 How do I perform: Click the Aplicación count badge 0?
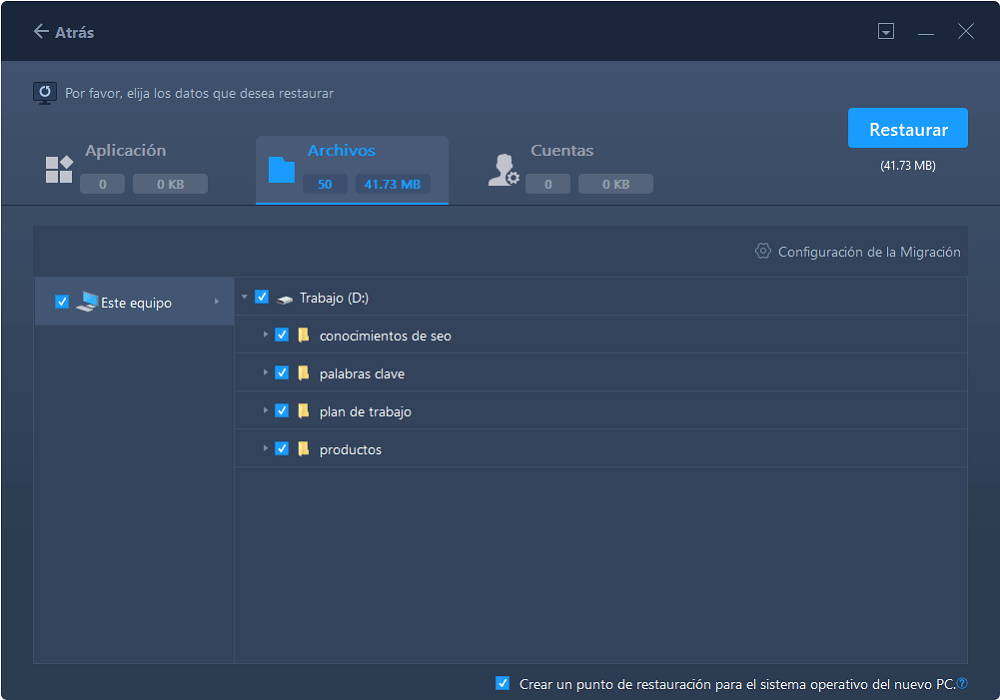pos(103,184)
